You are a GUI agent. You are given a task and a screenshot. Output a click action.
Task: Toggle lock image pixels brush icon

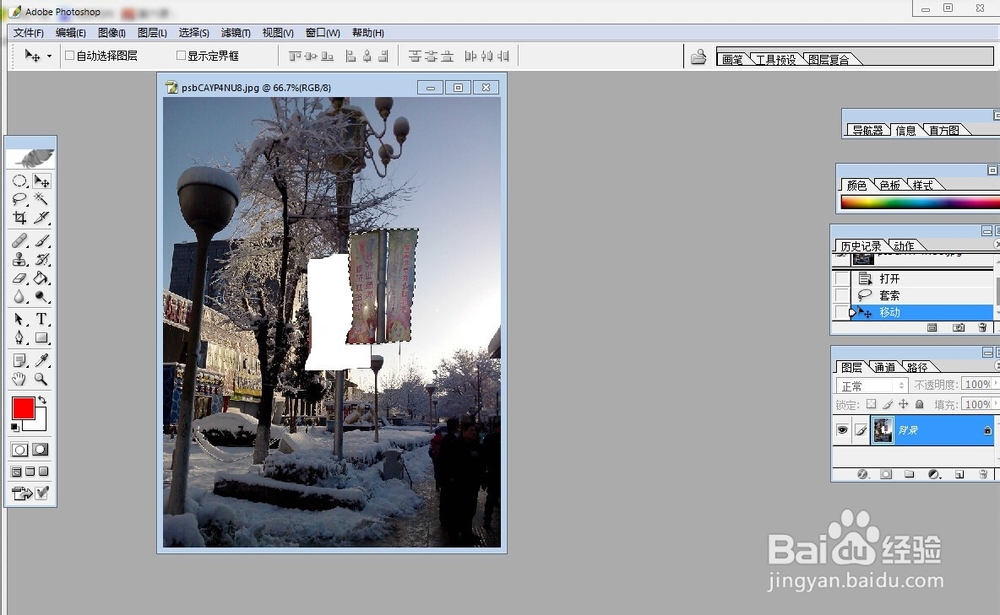[888, 404]
